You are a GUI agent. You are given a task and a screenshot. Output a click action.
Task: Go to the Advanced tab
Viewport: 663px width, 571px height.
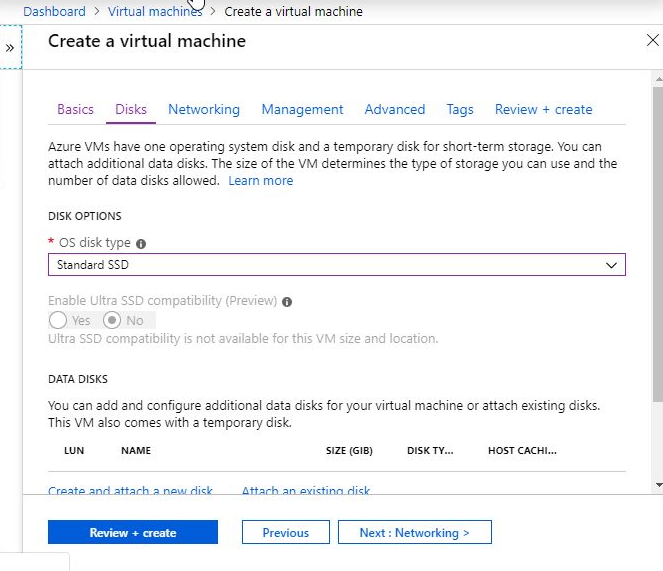pyautogui.click(x=394, y=110)
